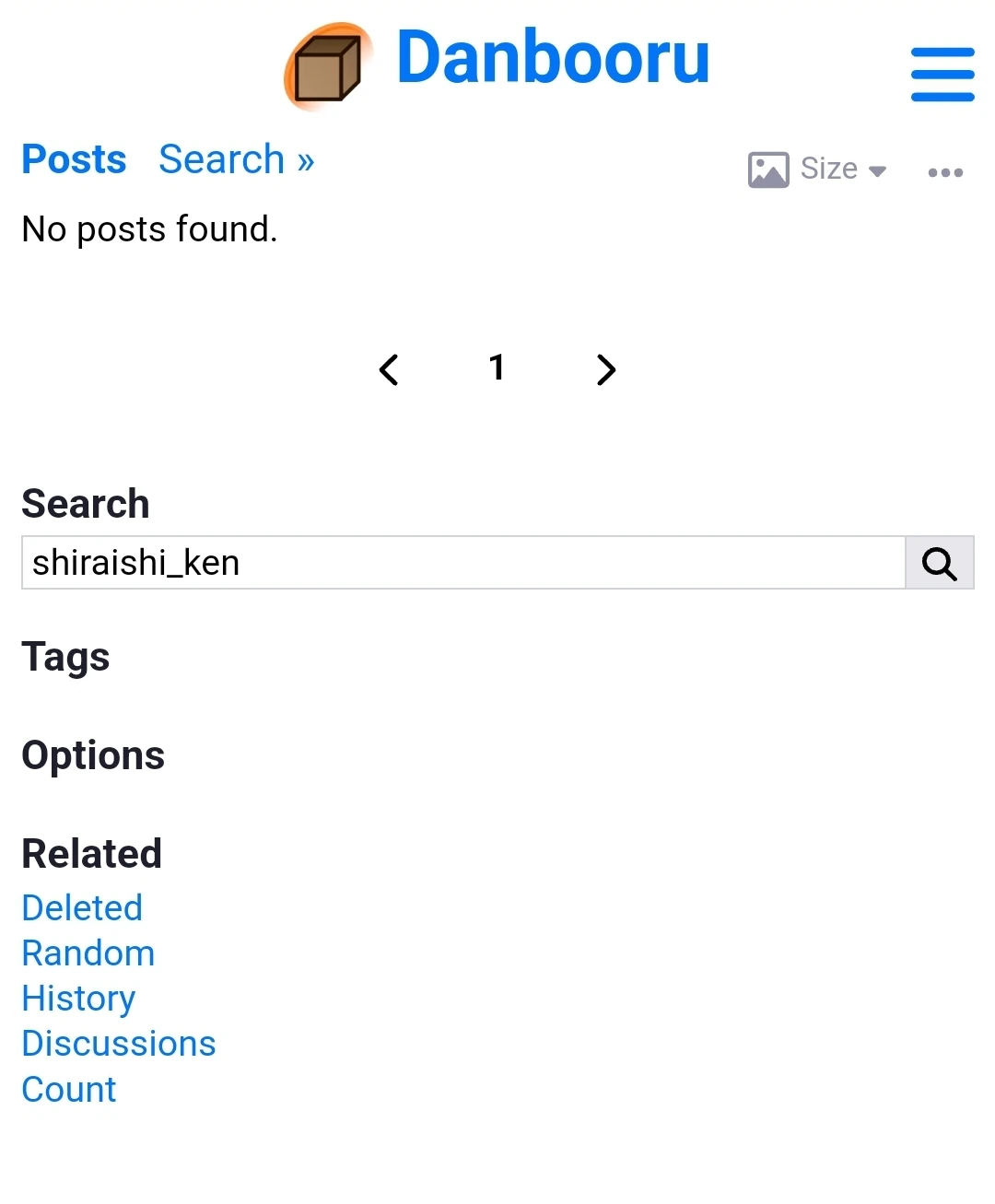Screen dimensions: 995x1204
Task: Open the three-dot more options menu
Action: tap(945, 172)
